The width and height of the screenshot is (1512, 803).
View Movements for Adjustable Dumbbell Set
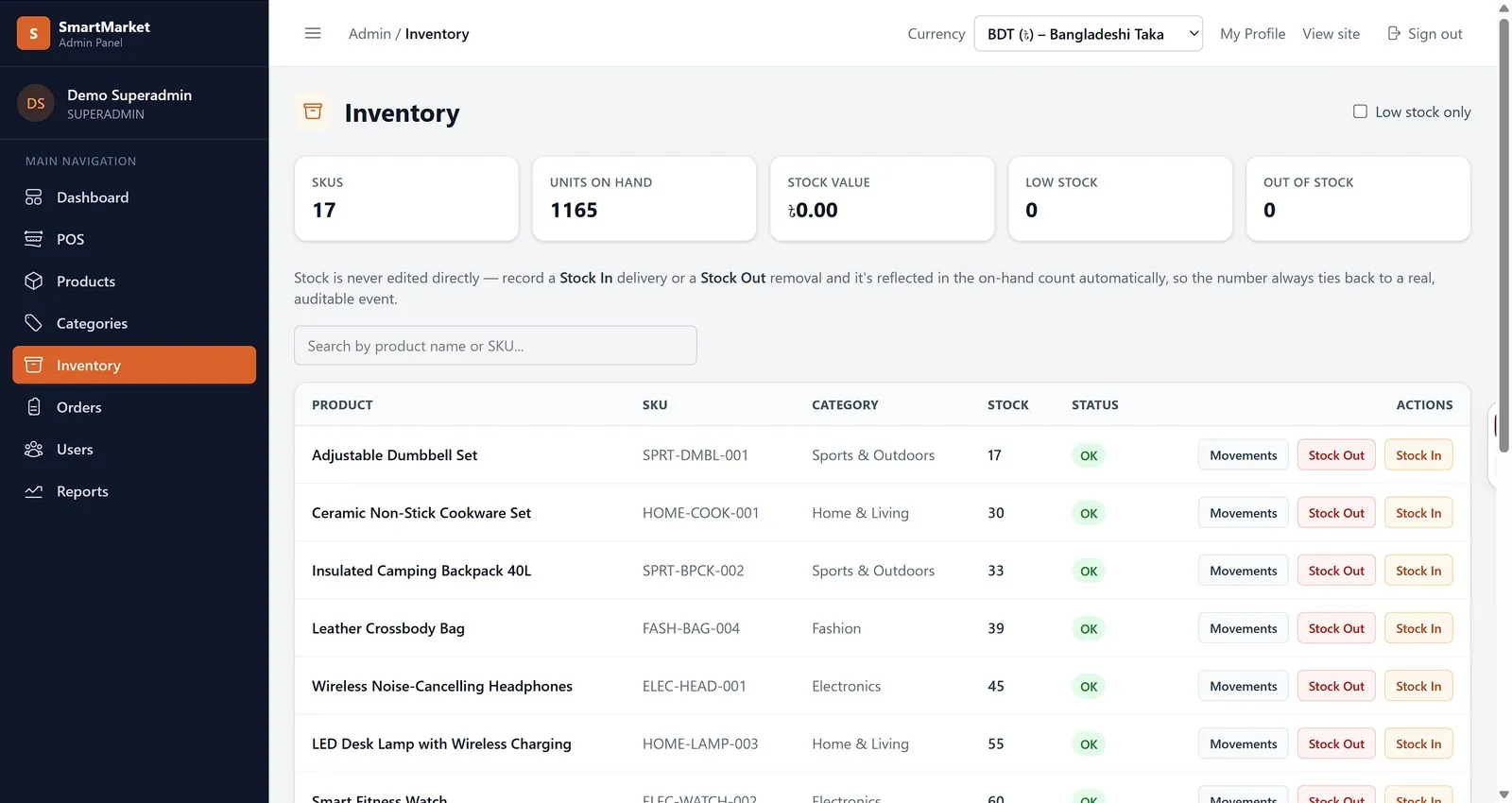pyautogui.click(x=1243, y=455)
